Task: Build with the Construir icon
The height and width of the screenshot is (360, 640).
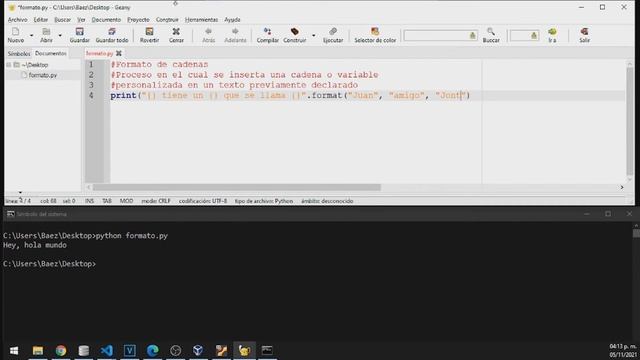Action: tap(295, 32)
